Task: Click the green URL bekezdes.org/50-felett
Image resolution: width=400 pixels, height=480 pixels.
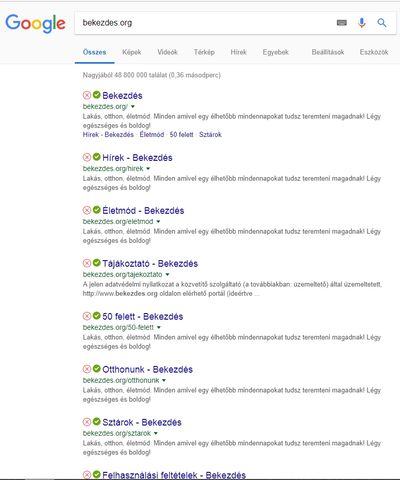Action: (118, 328)
